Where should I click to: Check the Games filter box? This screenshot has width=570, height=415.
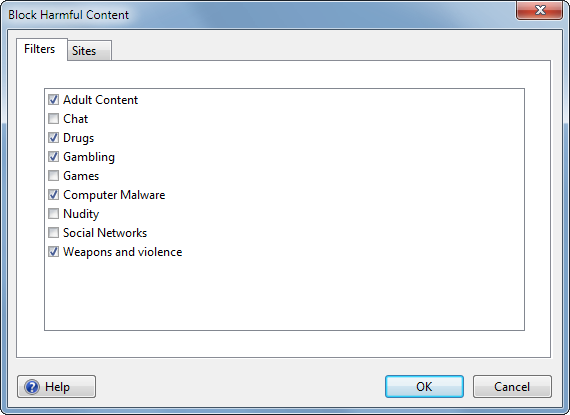coord(53,176)
